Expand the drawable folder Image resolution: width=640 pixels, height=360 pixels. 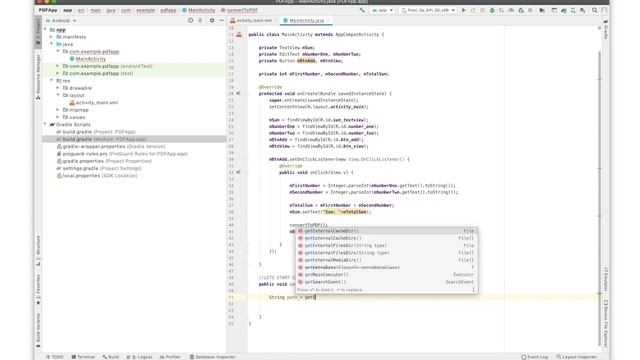tap(58, 88)
